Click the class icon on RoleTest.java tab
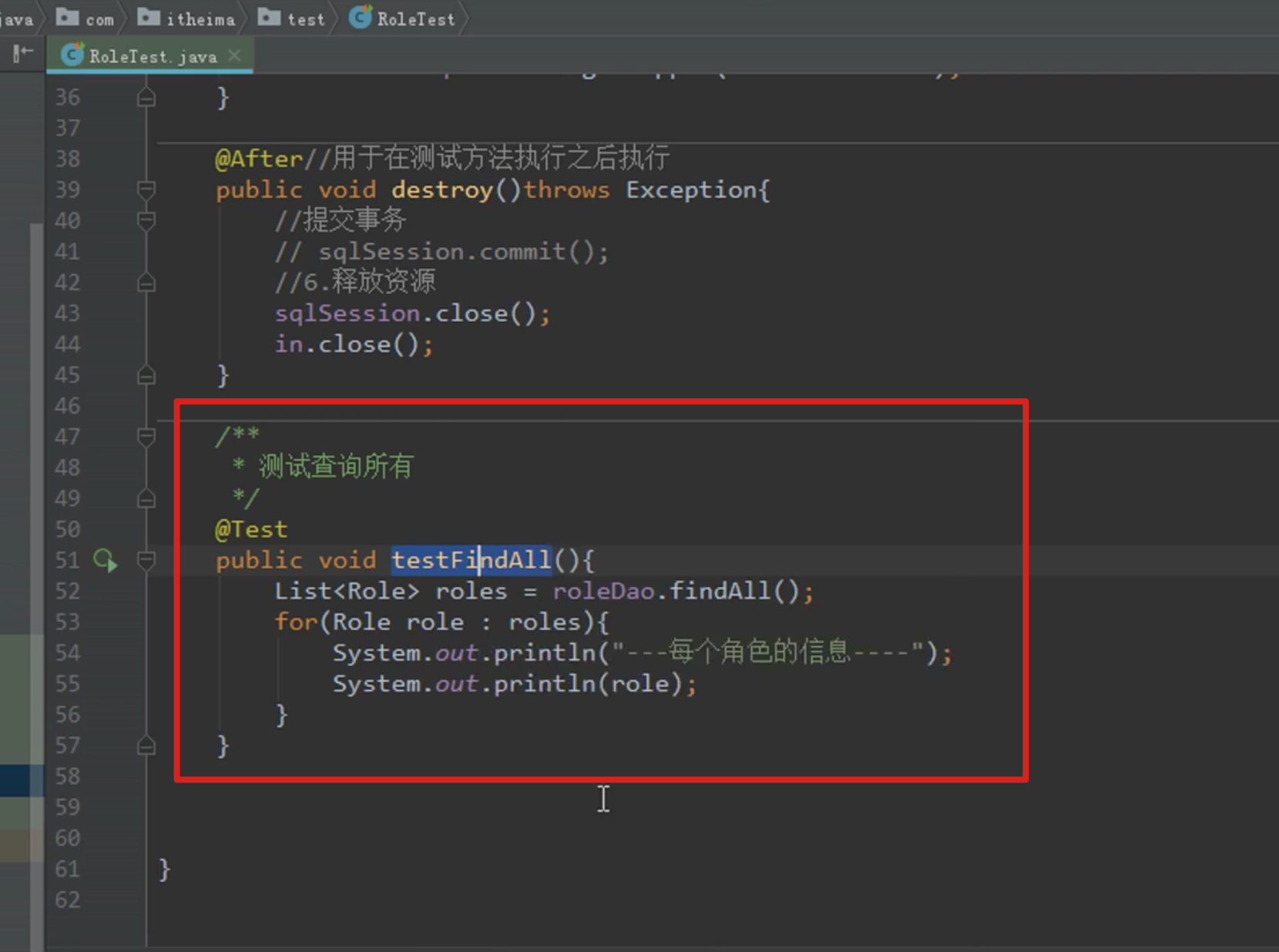This screenshot has width=1279, height=952. [x=72, y=55]
